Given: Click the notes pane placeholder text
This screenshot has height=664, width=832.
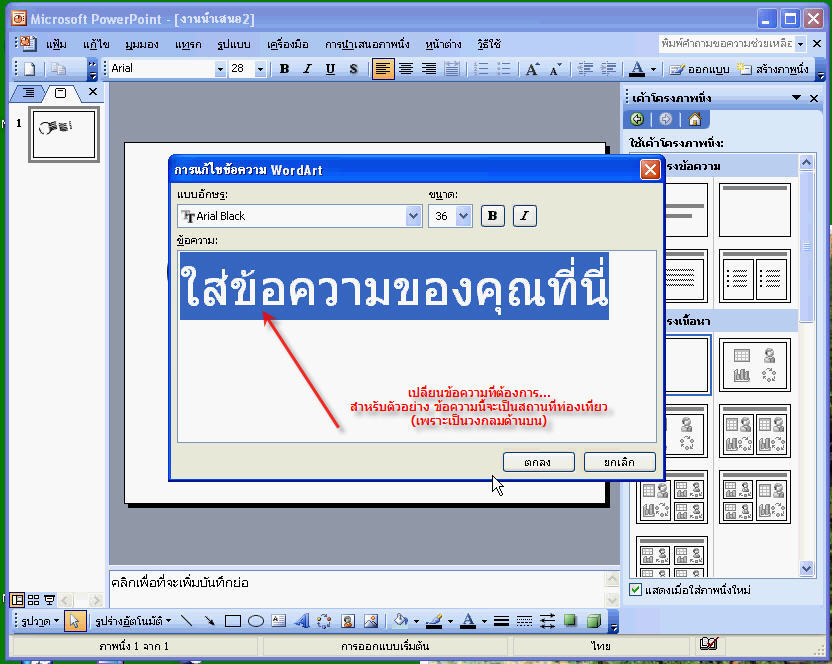Looking at the screenshot, I should 180,583.
